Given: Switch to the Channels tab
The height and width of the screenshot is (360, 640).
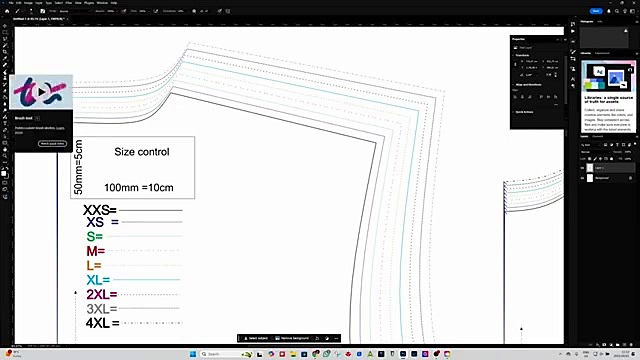Looking at the screenshot, I should tap(598, 136).
